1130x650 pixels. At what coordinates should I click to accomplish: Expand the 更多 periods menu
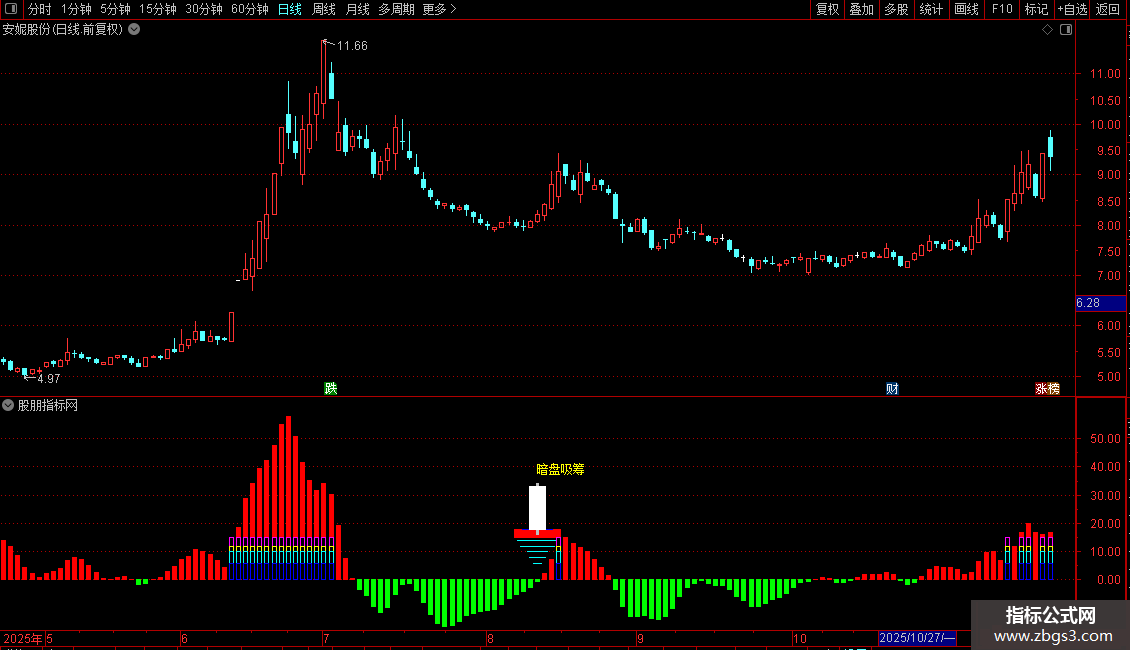point(439,9)
